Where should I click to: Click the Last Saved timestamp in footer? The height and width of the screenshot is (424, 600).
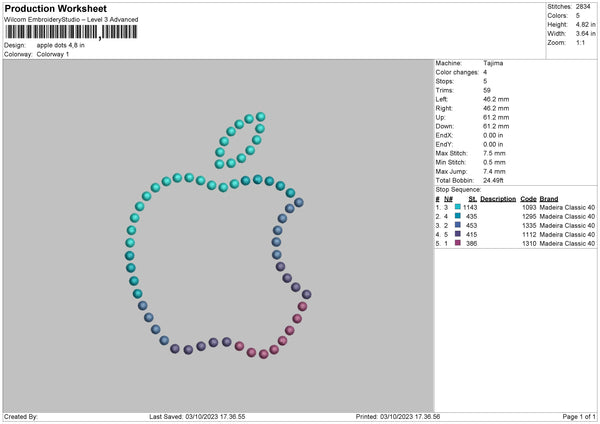tap(197, 417)
